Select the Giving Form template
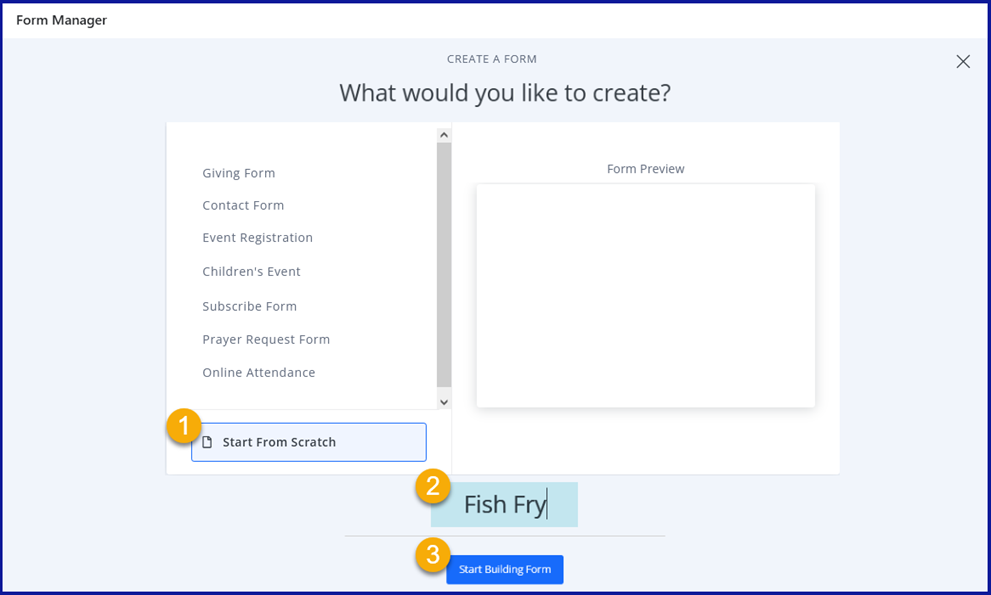The image size is (991, 595). [238, 173]
